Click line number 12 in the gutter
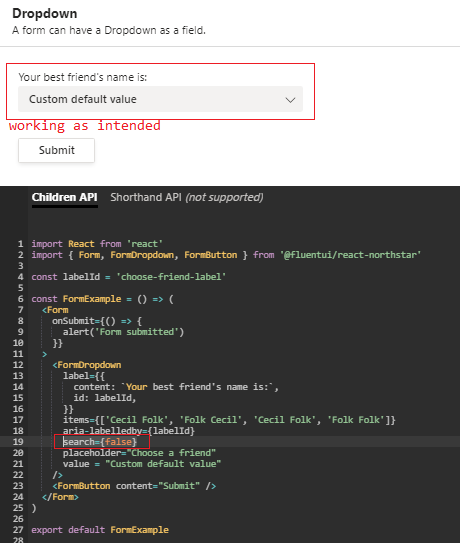The width and height of the screenshot is (460, 543). click(x=18, y=365)
